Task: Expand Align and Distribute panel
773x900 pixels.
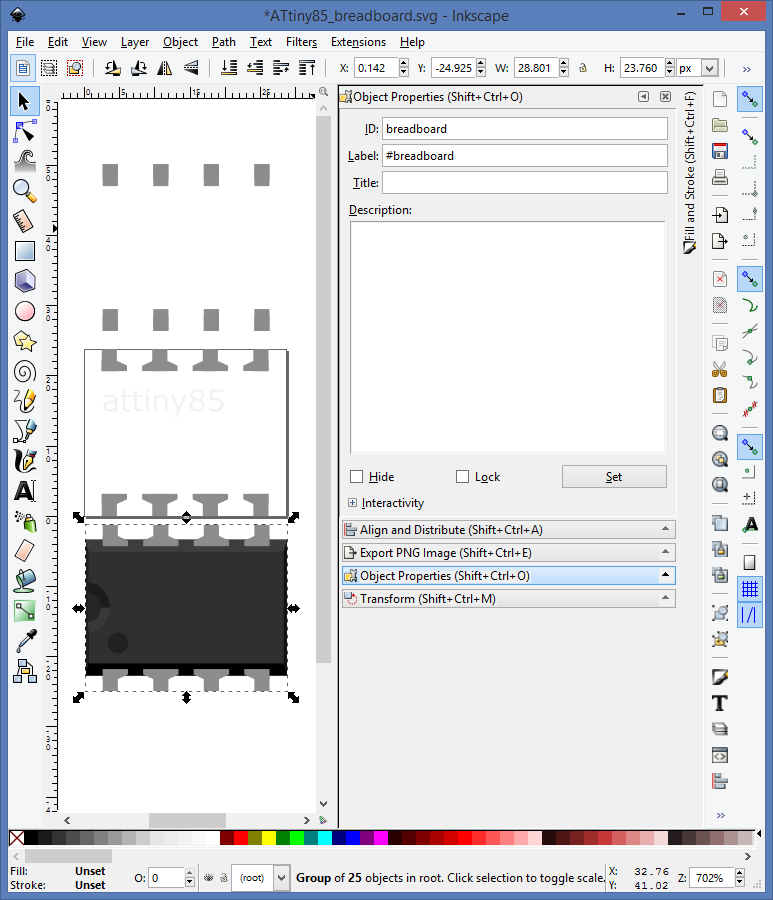Action: coord(508,530)
